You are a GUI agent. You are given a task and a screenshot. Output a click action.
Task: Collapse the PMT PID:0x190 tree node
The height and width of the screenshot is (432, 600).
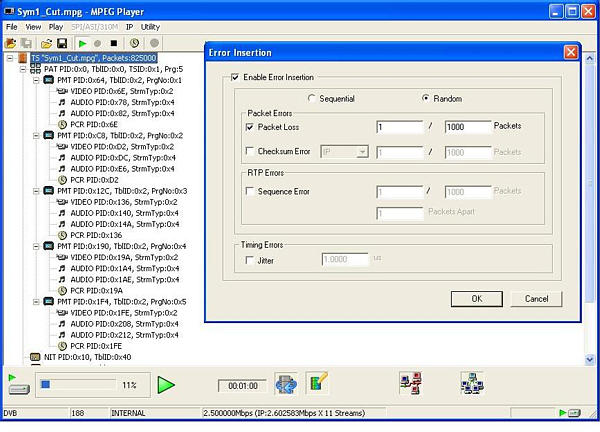pyautogui.click(x=34, y=246)
